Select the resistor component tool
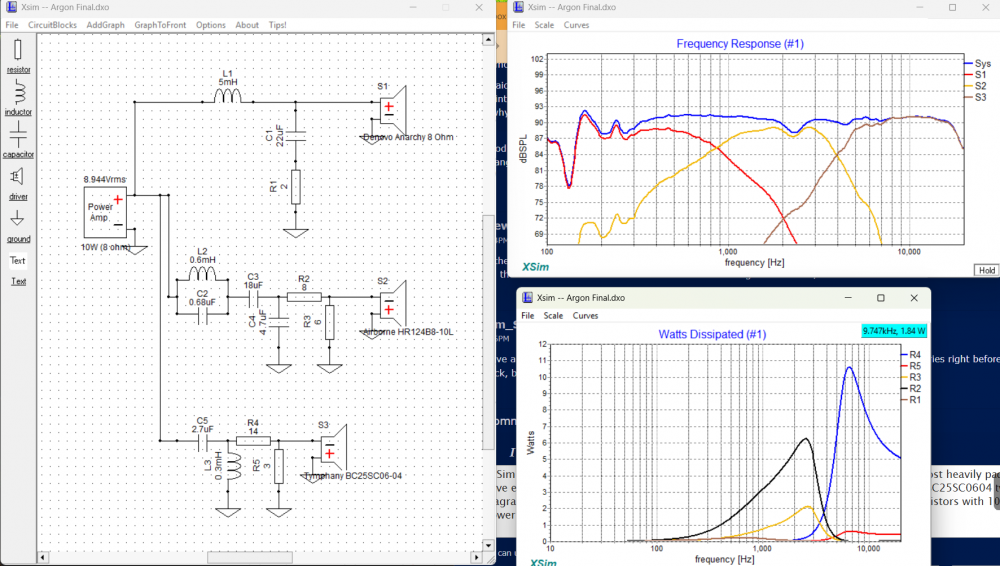1000x566 pixels. [x=18, y=55]
